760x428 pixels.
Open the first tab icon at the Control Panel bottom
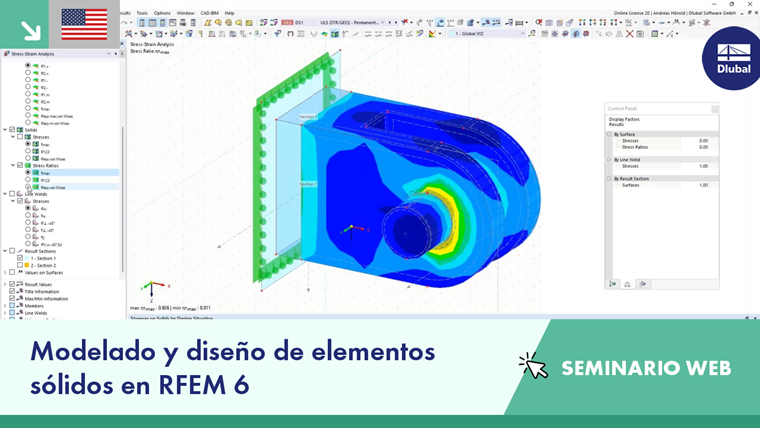613,284
